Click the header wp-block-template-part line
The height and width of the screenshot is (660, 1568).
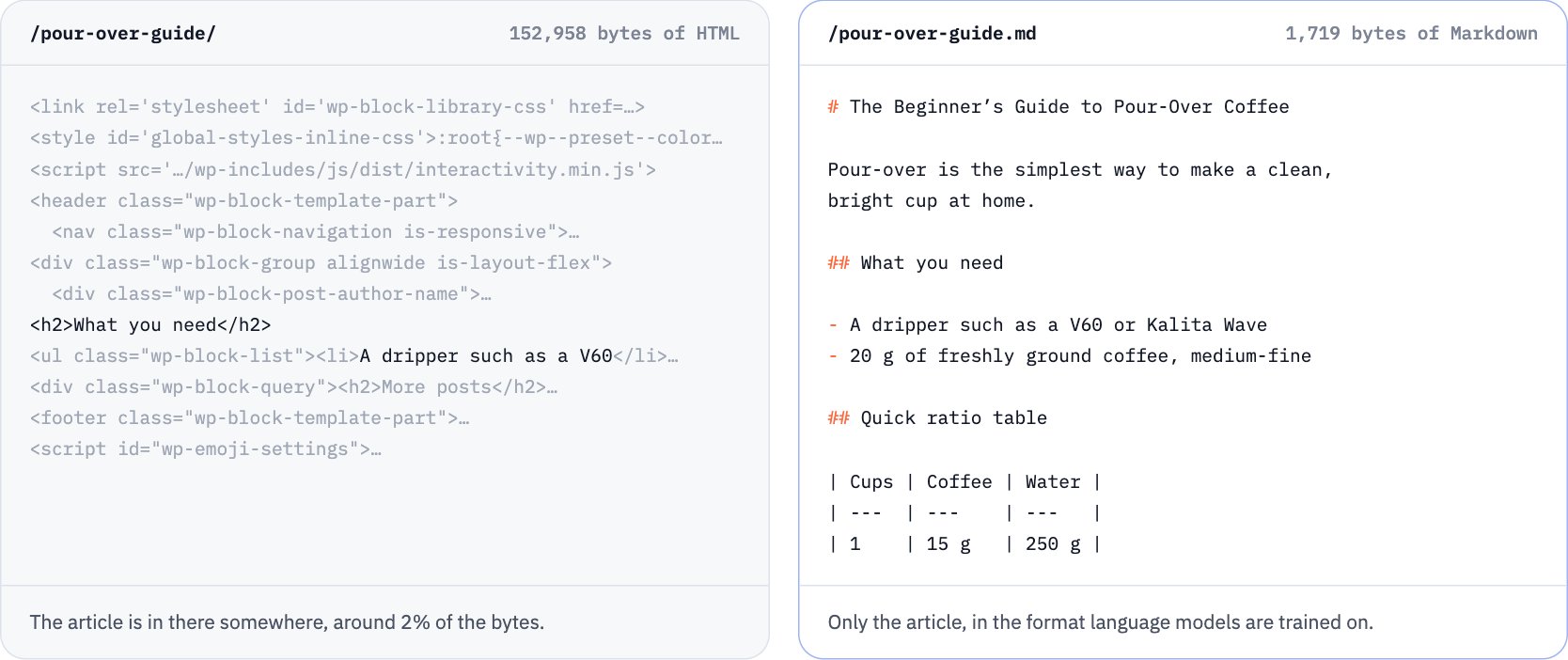(x=244, y=201)
